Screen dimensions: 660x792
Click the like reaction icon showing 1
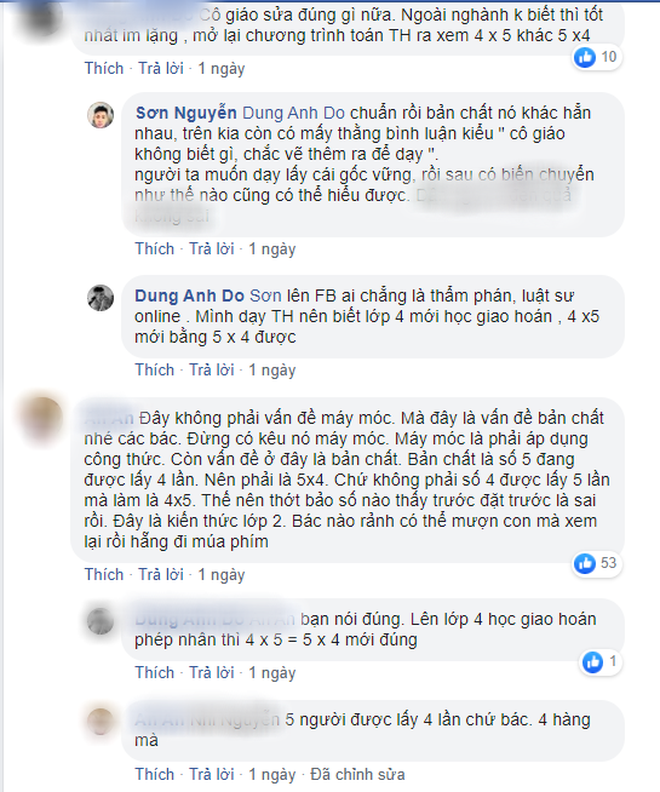(x=592, y=662)
